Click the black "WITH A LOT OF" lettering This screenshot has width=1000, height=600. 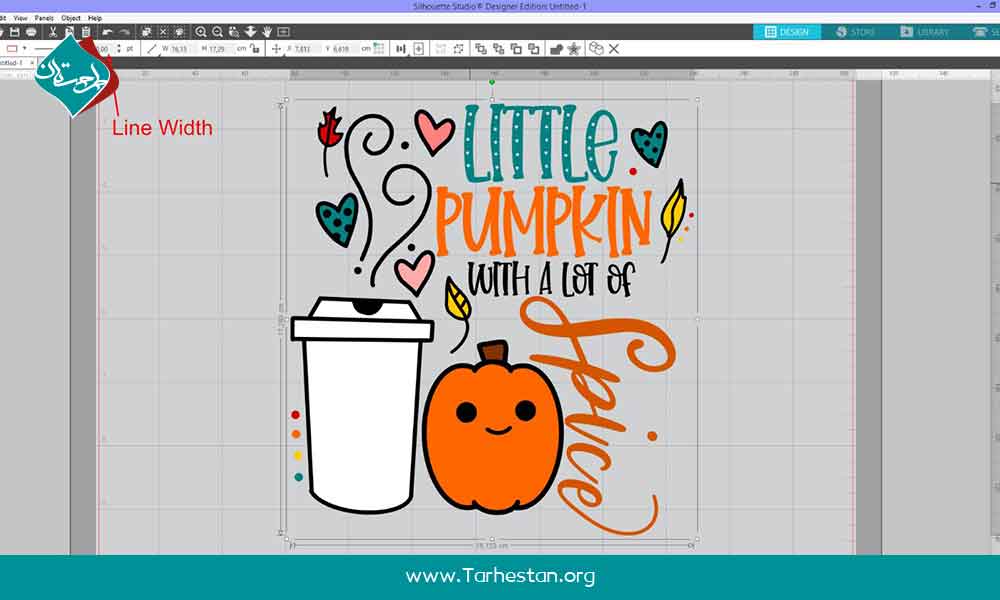click(x=552, y=279)
